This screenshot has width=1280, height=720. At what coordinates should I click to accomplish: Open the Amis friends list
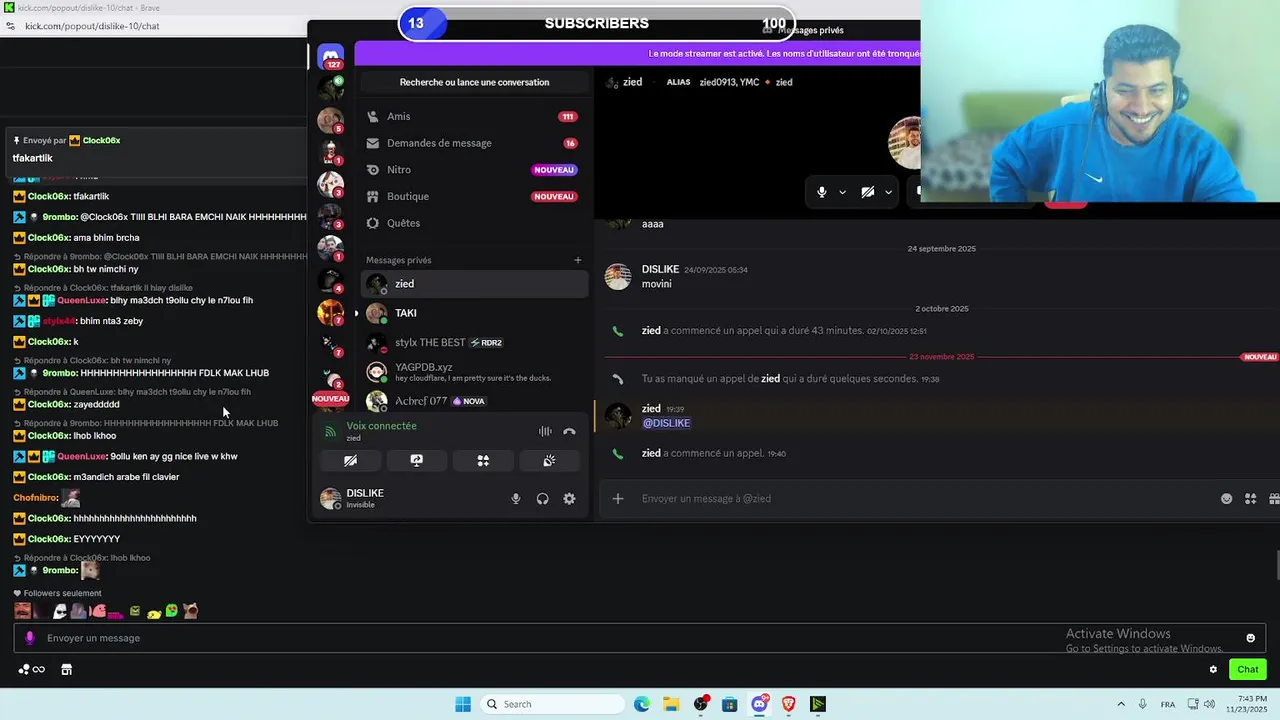474,116
